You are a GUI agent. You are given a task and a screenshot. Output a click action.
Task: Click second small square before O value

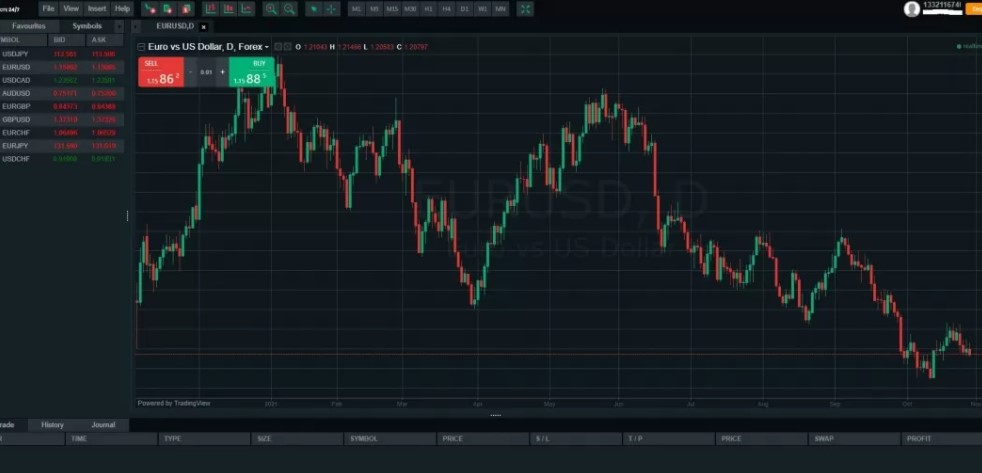click(x=287, y=46)
